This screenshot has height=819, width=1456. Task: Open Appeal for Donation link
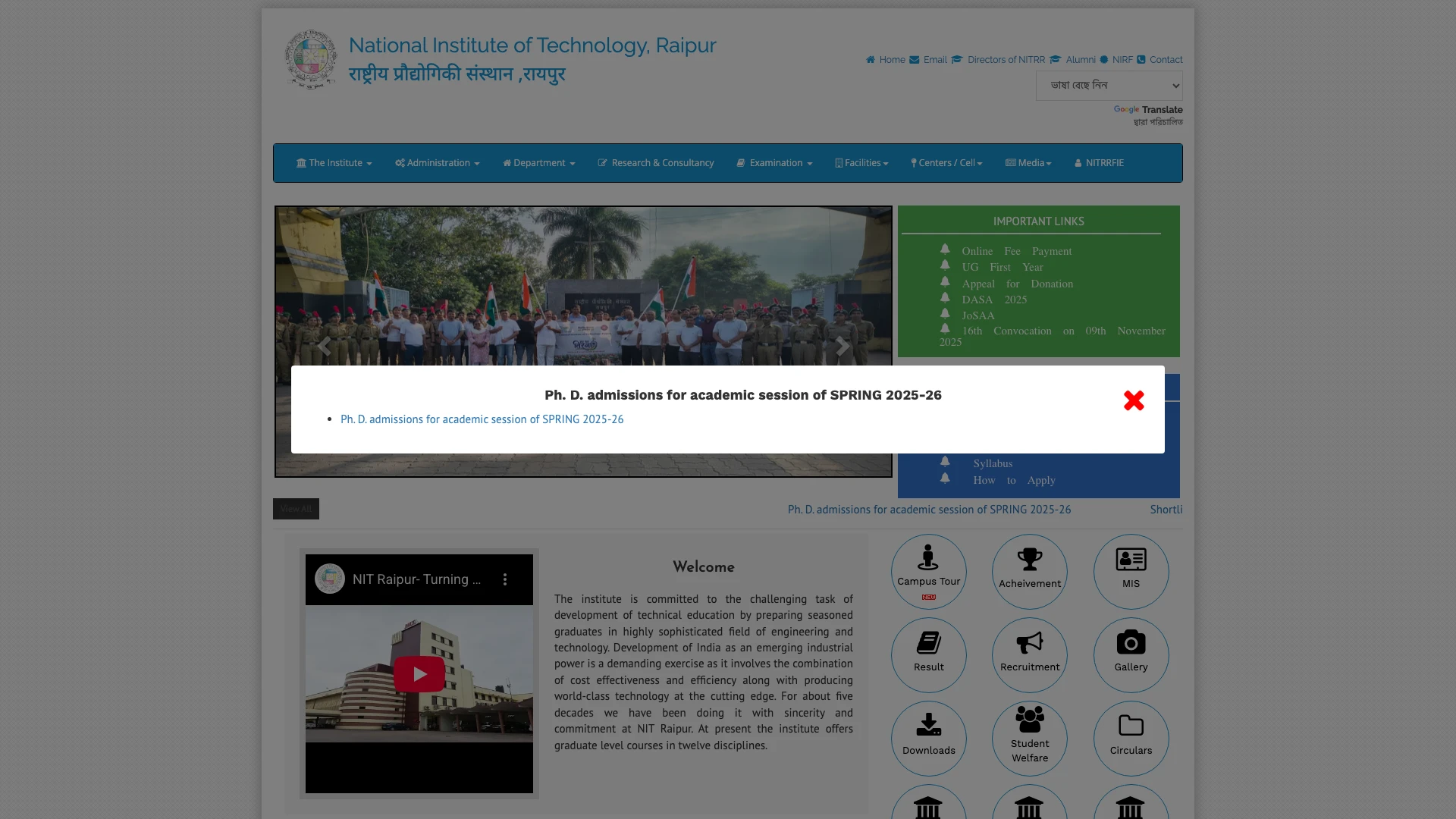(1017, 284)
